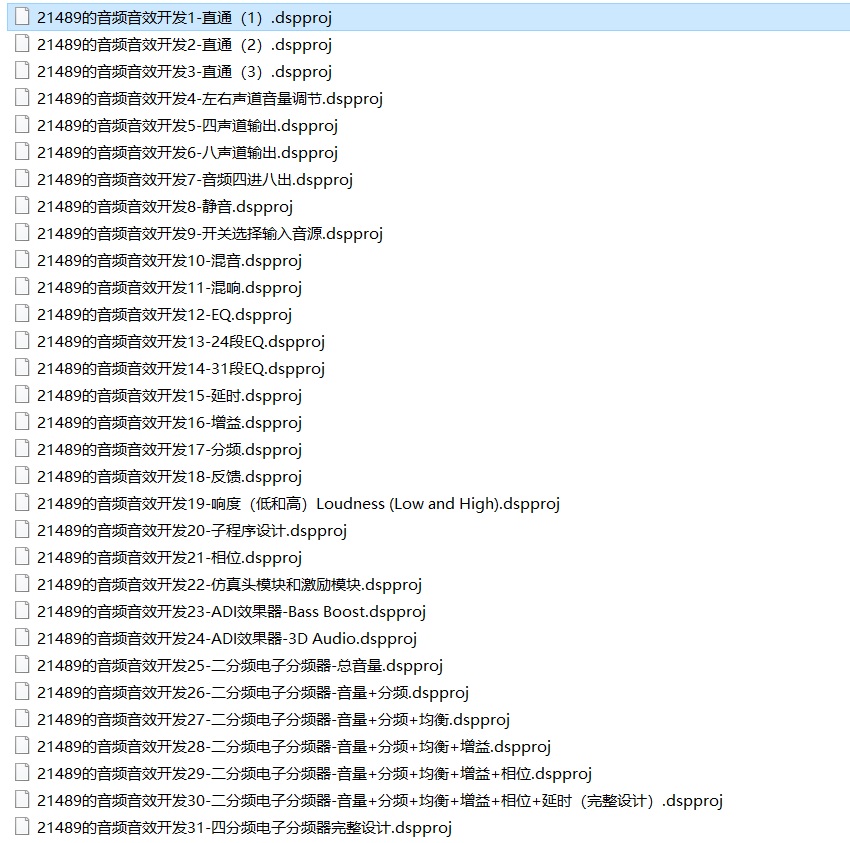Click file icon of 音效开发26-音量+分频.dspproj
850x843 pixels.
[x=22, y=692]
